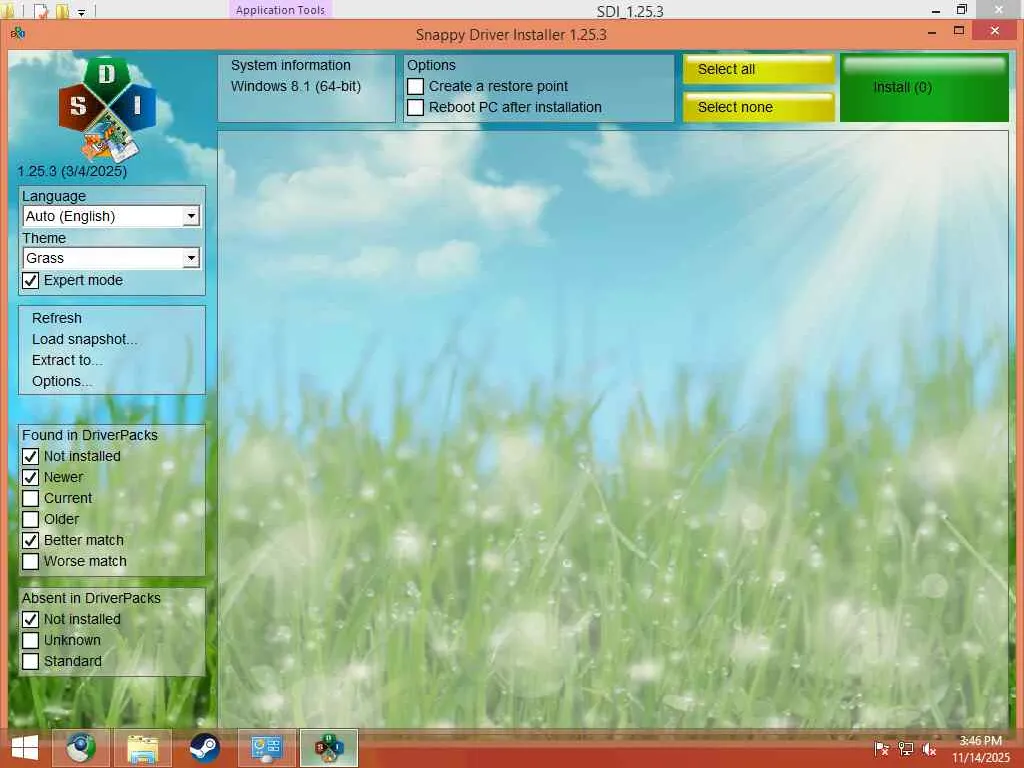Show the taskbar clock and date
1024x768 pixels.
pos(980,749)
